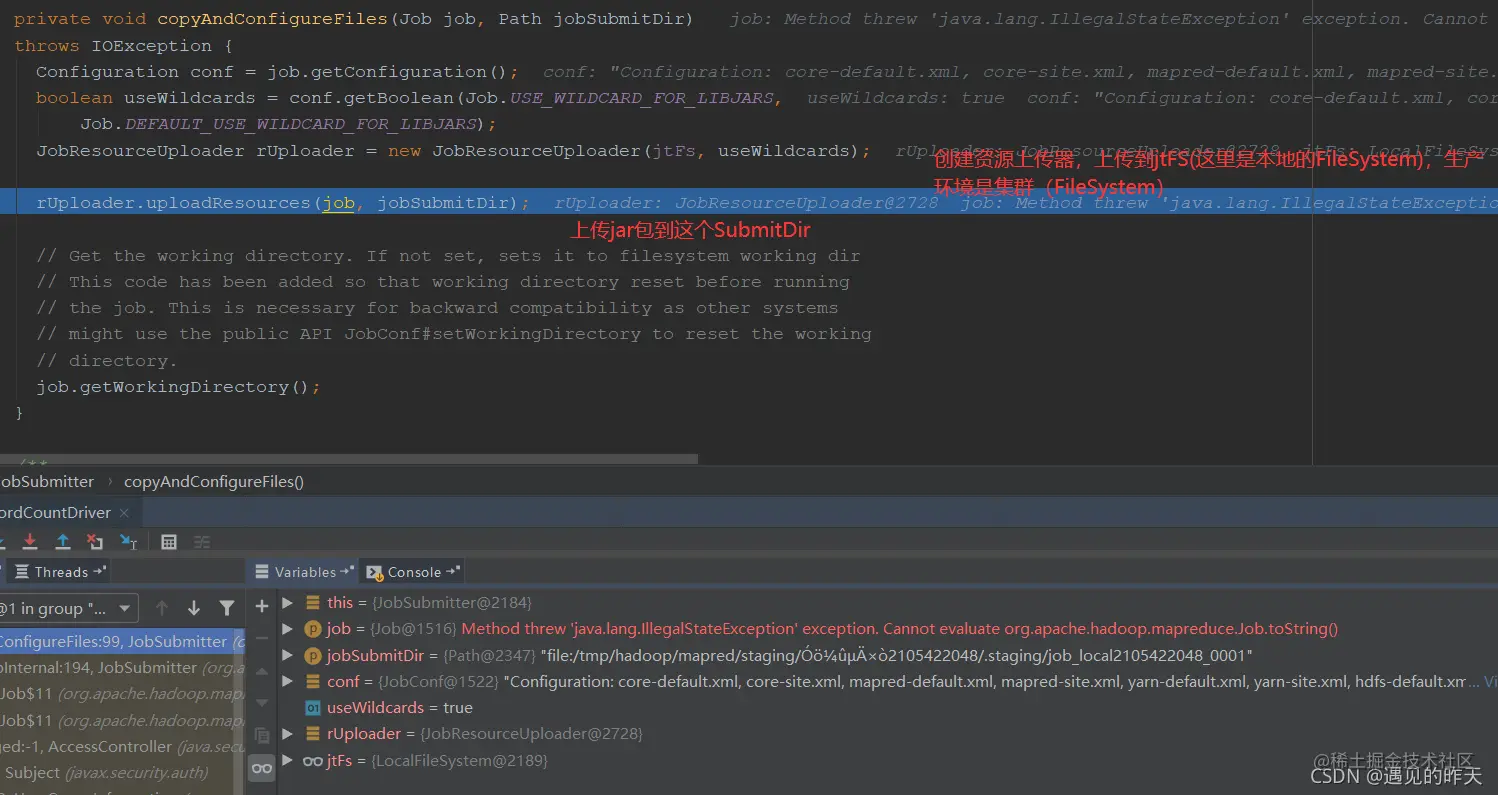Switch to the Variables tab
The width and height of the screenshot is (1498, 795).
(301, 572)
